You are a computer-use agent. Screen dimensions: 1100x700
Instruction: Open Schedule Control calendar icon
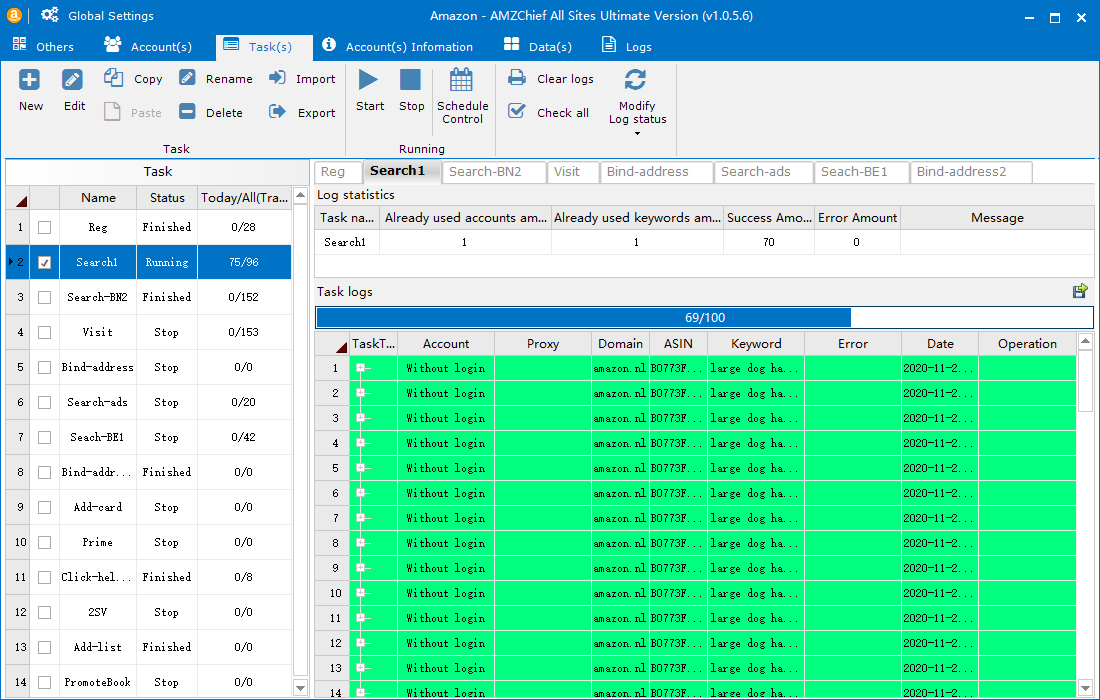pyautogui.click(x=461, y=80)
